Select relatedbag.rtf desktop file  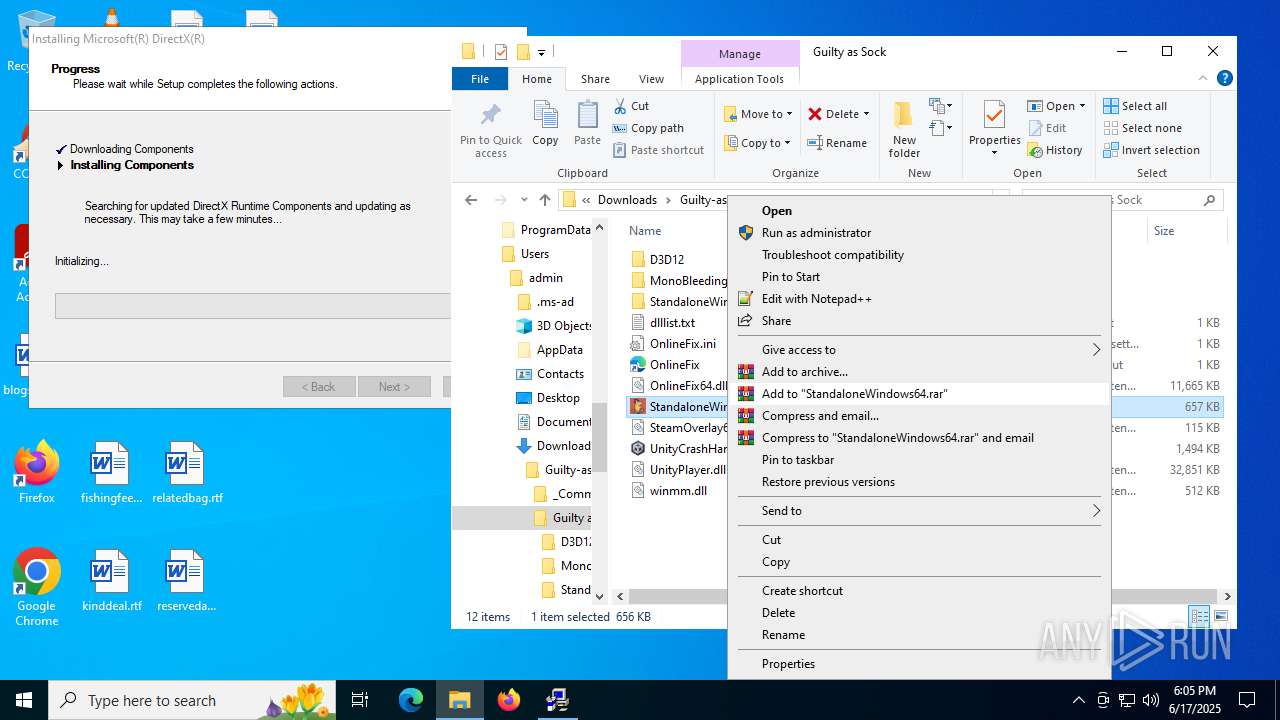coord(187,472)
